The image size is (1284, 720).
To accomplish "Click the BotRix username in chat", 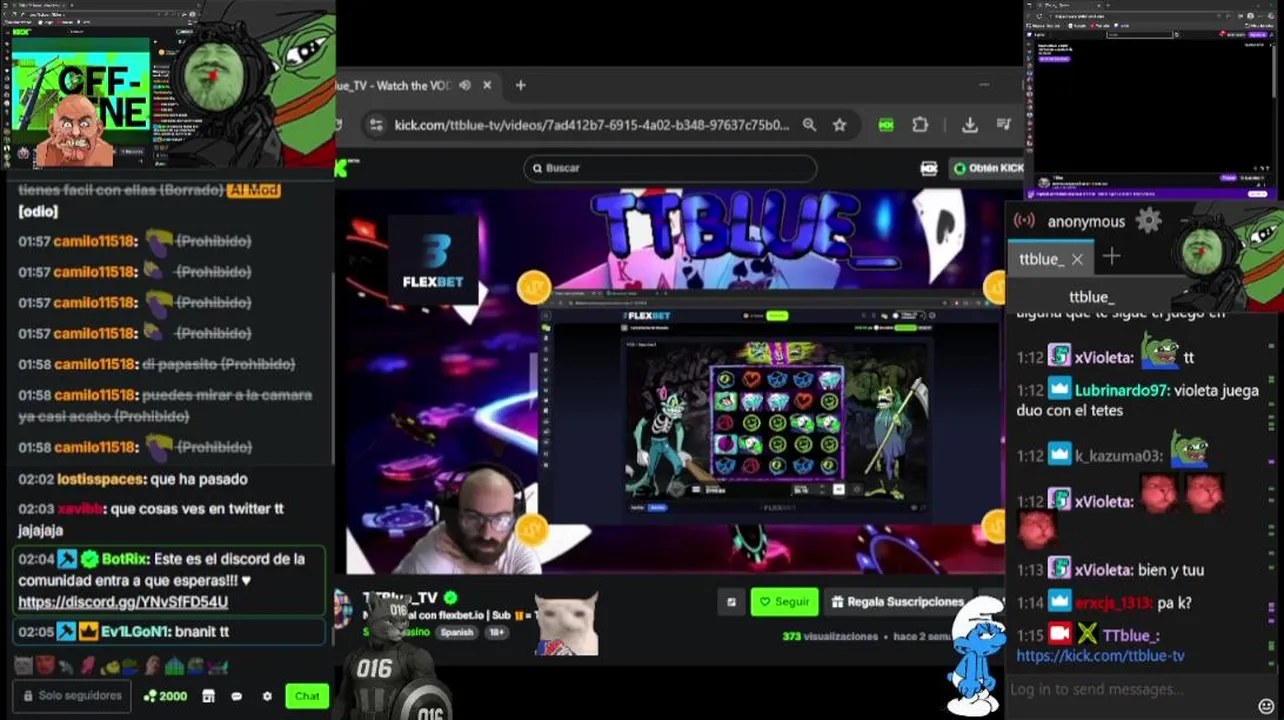I will [x=124, y=559].
